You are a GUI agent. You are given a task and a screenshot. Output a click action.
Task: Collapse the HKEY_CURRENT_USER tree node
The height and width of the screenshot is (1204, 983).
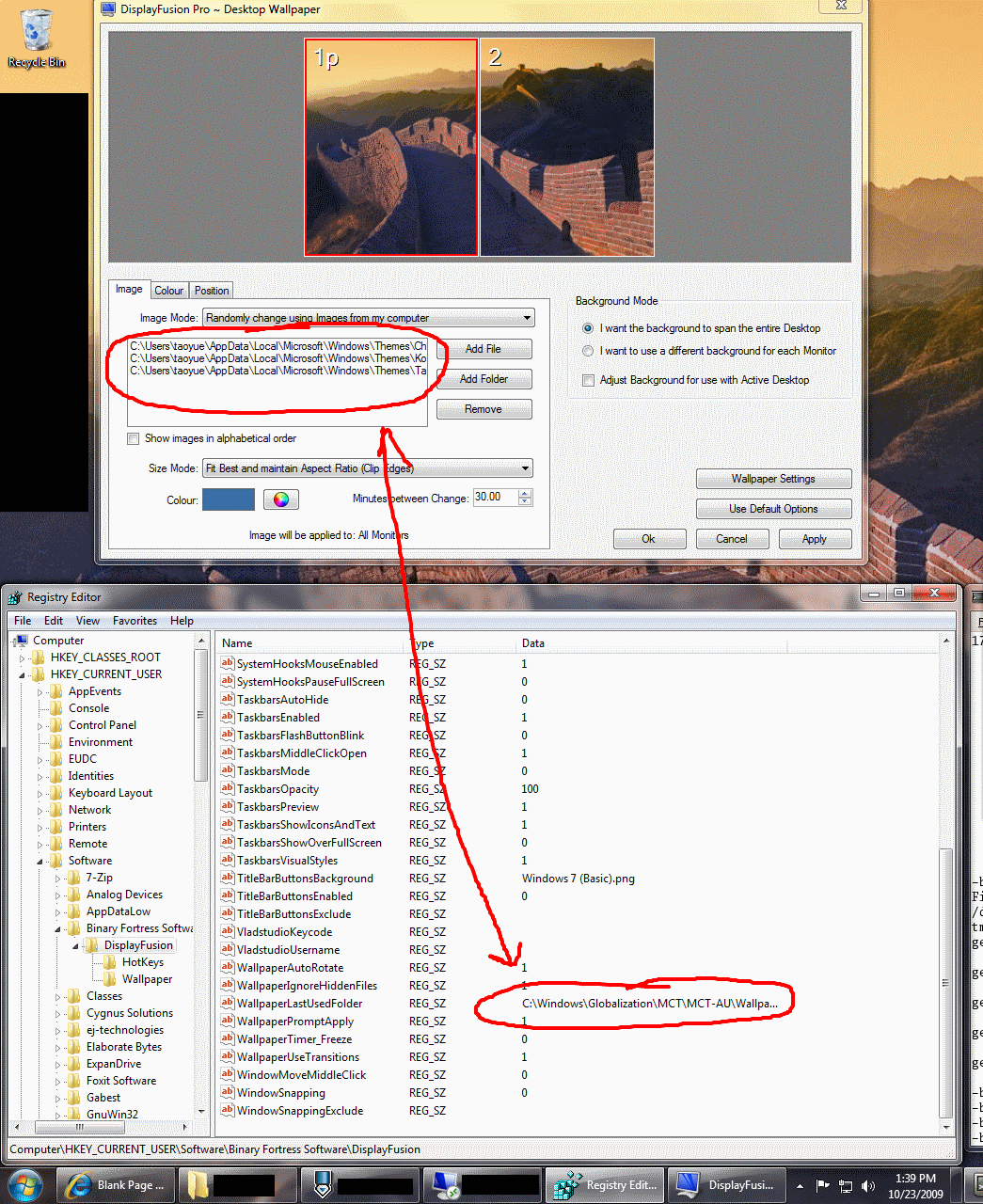[23, 674]
